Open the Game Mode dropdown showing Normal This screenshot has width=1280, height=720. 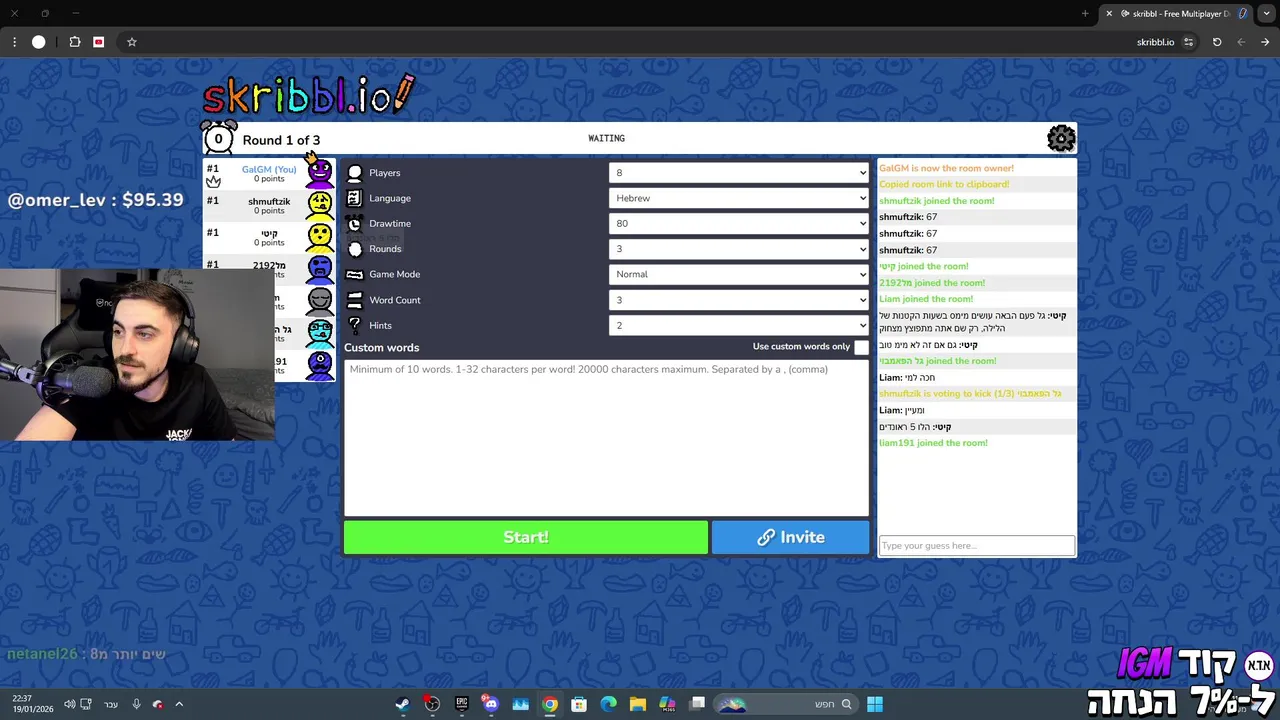click(739, 274)
